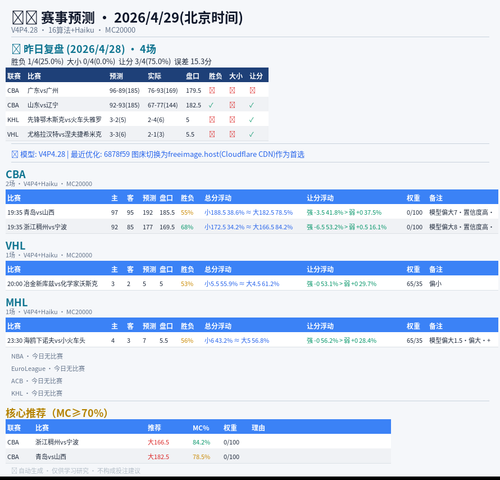
Task: Select the match name 山东vs辽宁
Action: click(43, 105)
